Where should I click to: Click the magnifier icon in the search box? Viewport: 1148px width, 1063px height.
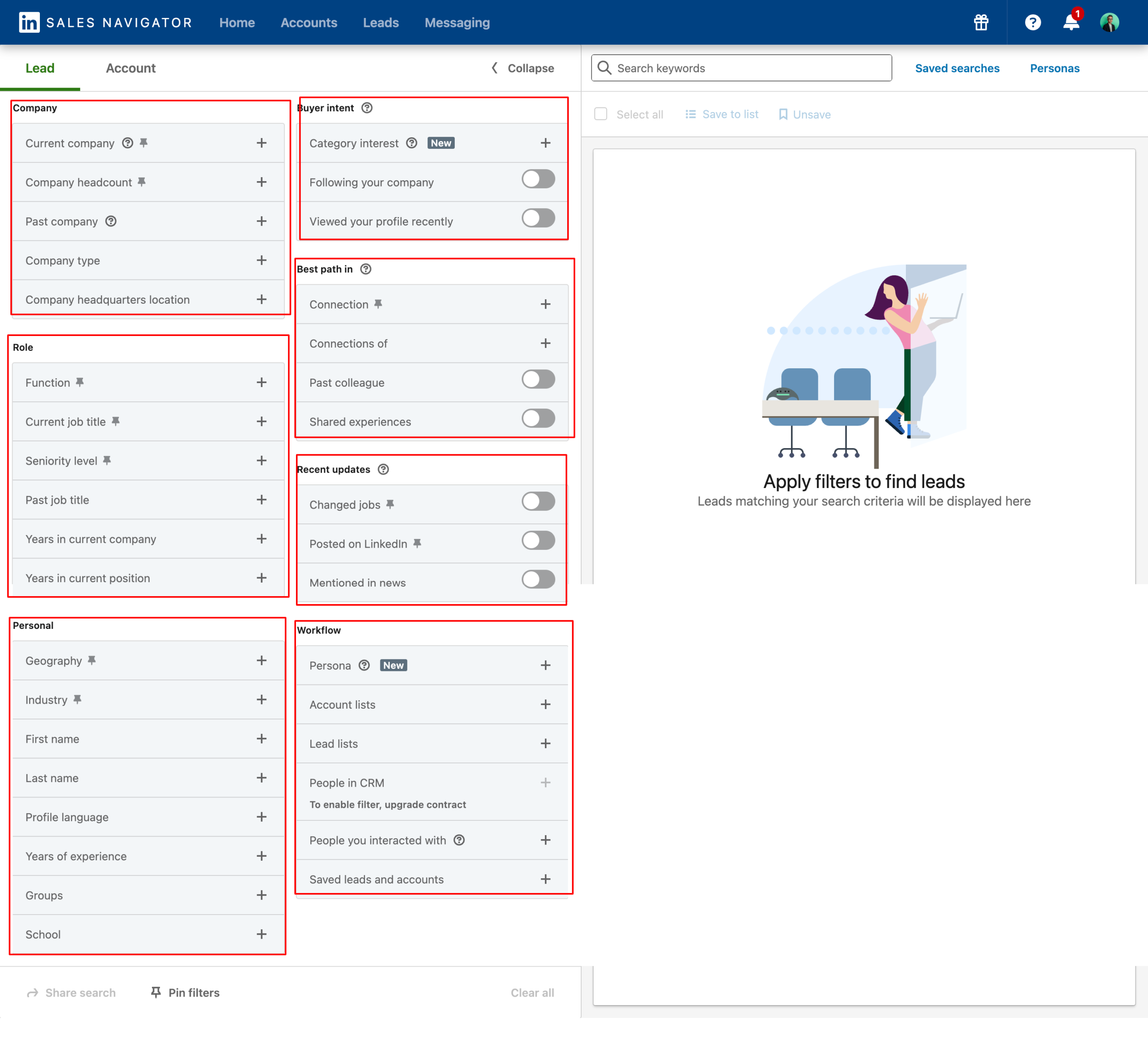pyautogui.click(x=604, y=68)
